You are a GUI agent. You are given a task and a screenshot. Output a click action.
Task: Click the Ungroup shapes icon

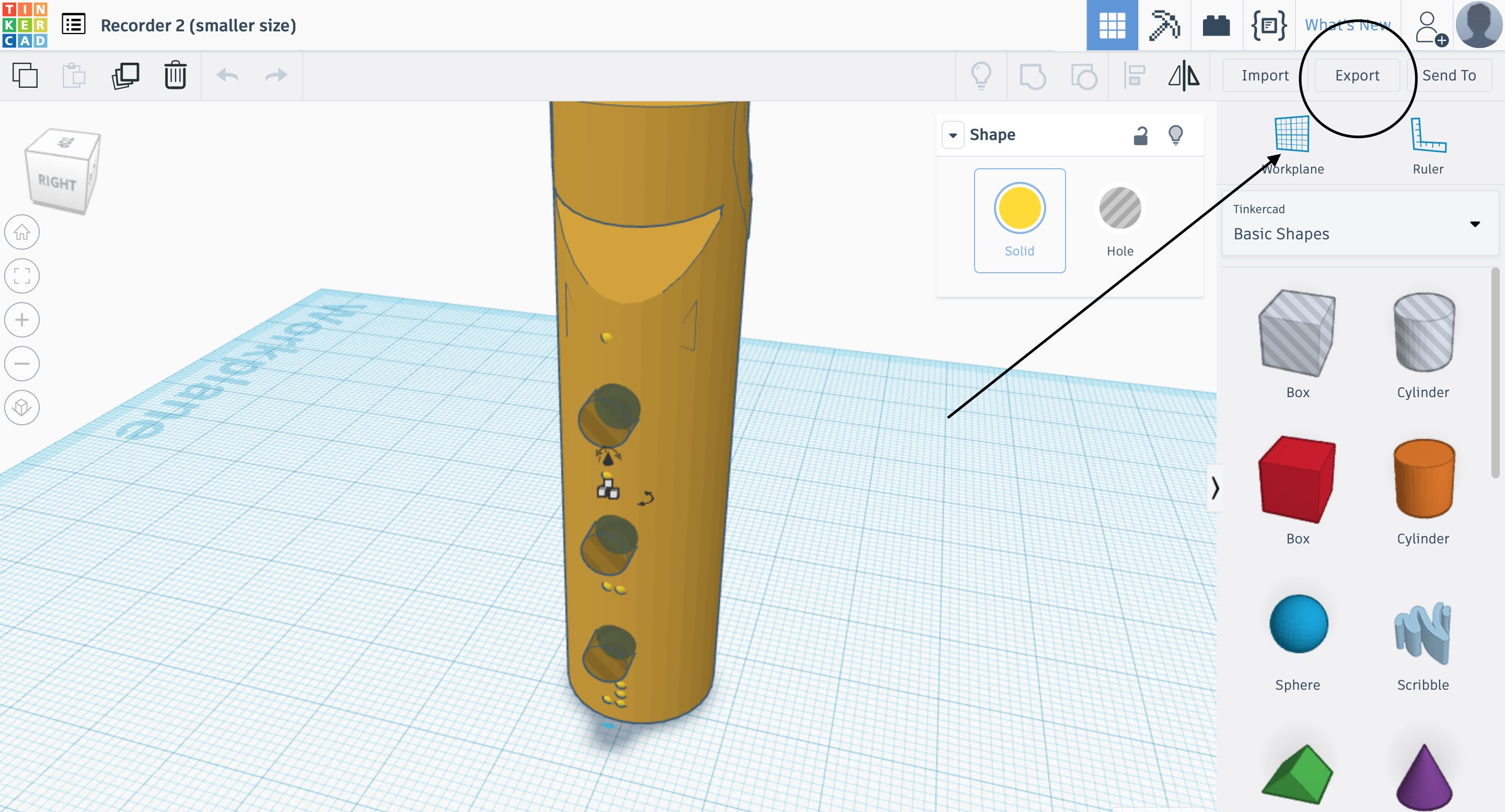tap(1084, 76)
